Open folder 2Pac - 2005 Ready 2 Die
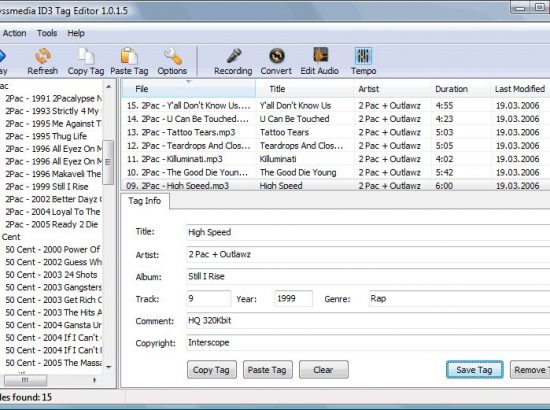The width and height of the screenshot is (550, 410). pos(52,224)
